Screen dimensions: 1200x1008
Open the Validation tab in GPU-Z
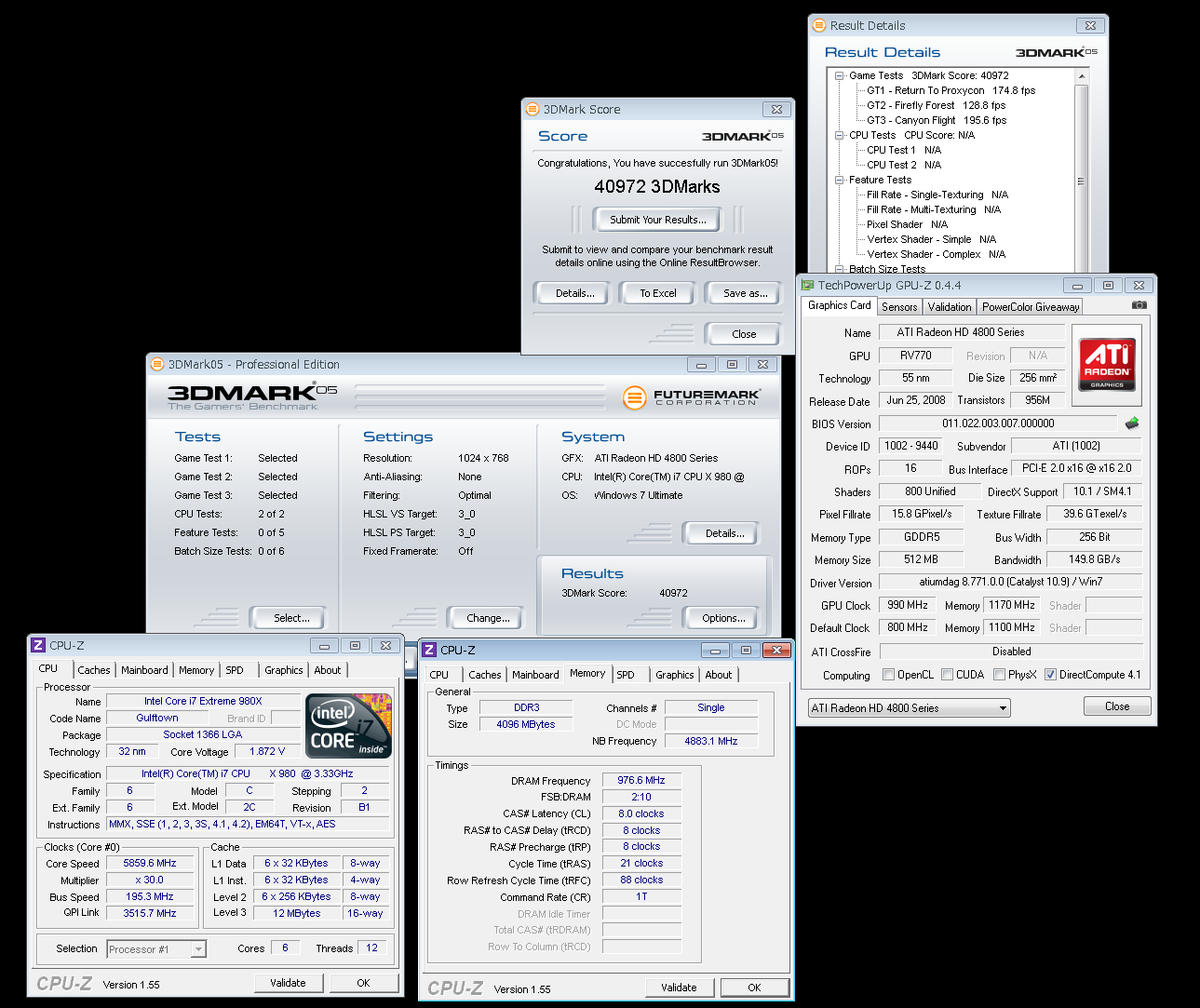tap(950, 307)
